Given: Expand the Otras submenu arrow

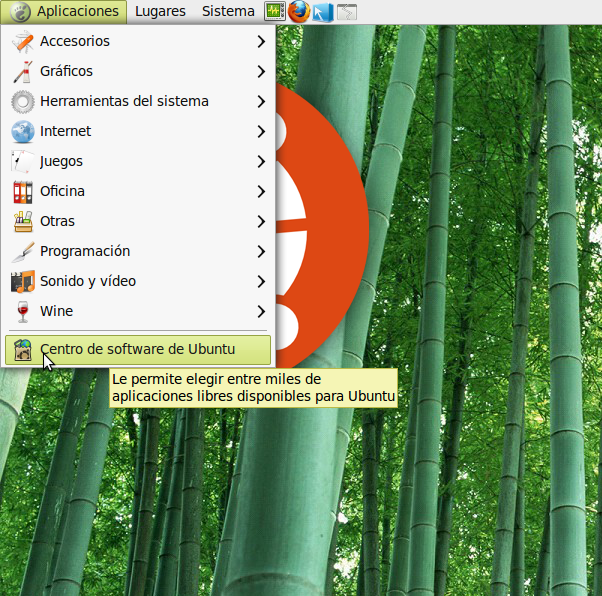Looking at the screenshot, I should (x=261, y=221).
